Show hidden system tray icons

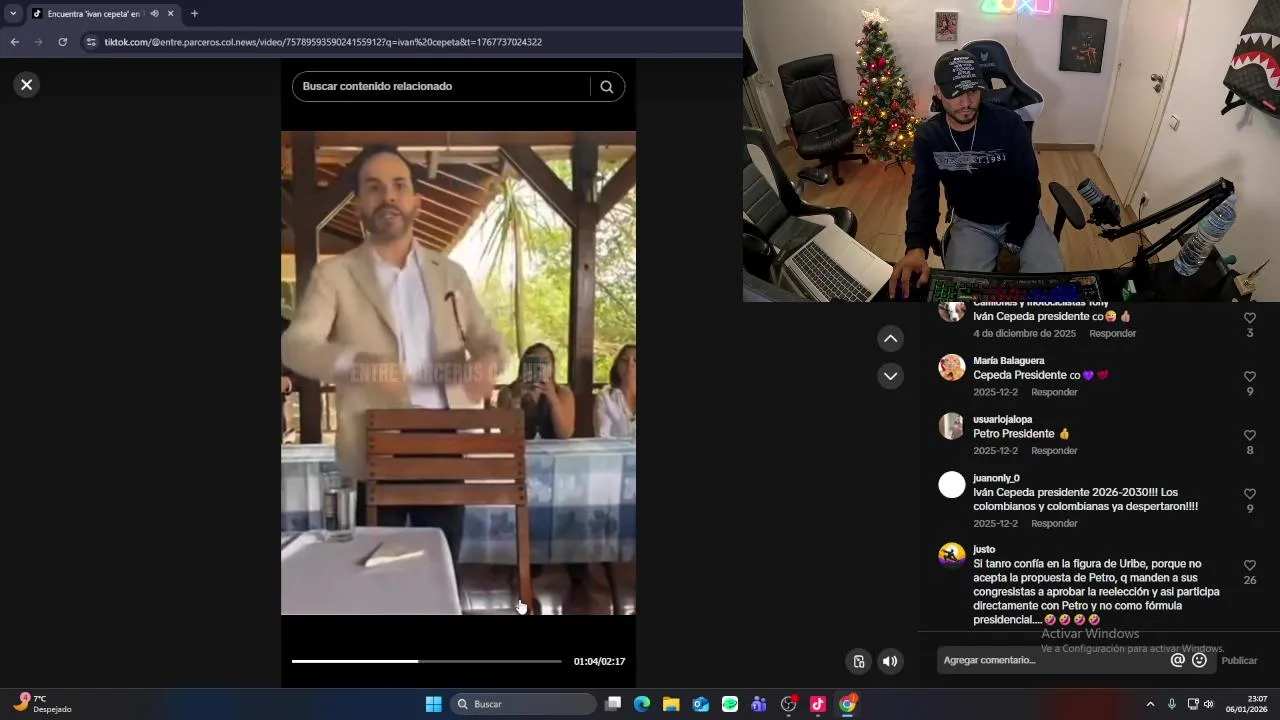point(1150,704)
